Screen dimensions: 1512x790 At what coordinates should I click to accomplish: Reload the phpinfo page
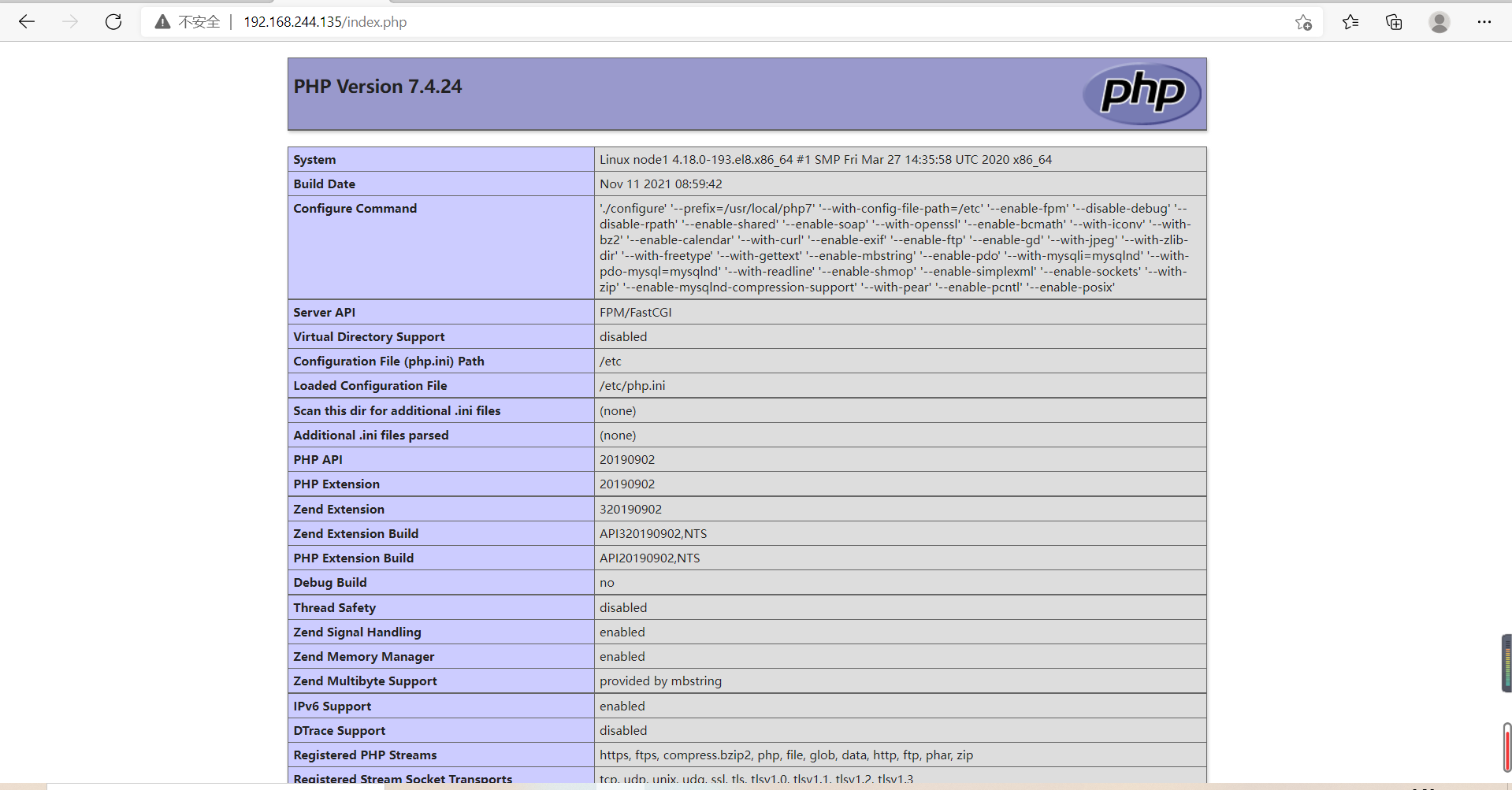coord(113,22)
